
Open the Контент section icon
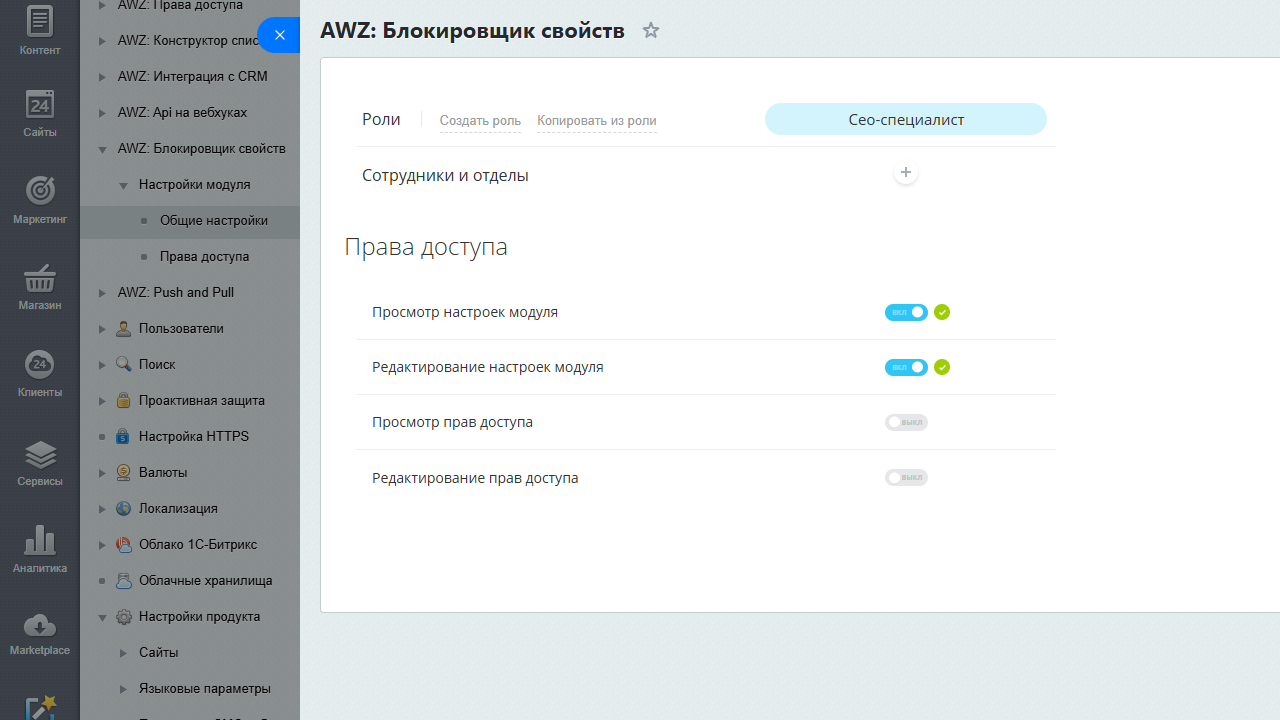40,20
